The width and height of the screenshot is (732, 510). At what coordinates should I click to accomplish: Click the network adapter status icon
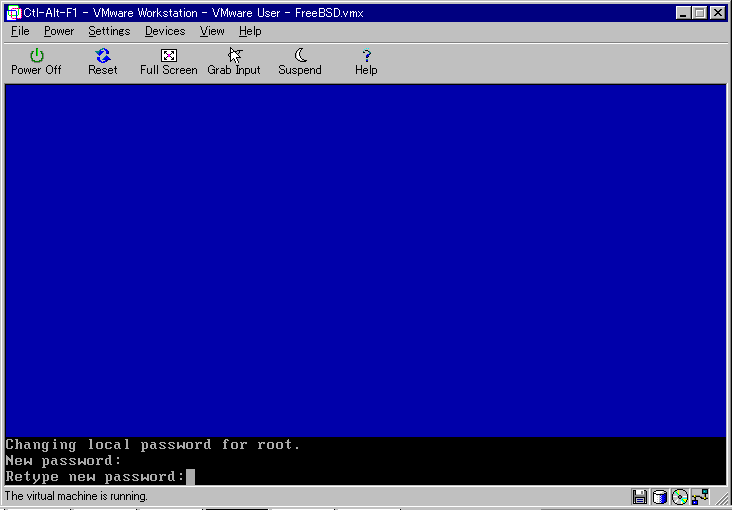point(701,496)
